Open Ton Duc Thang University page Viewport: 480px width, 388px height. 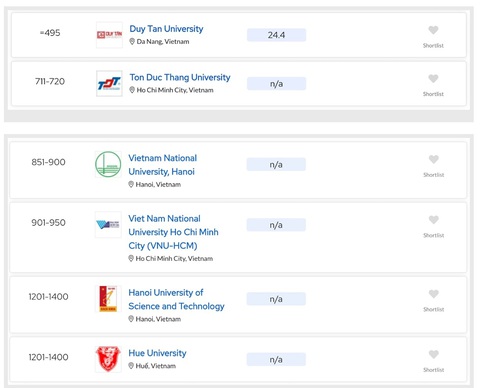(x=180, y=77)
